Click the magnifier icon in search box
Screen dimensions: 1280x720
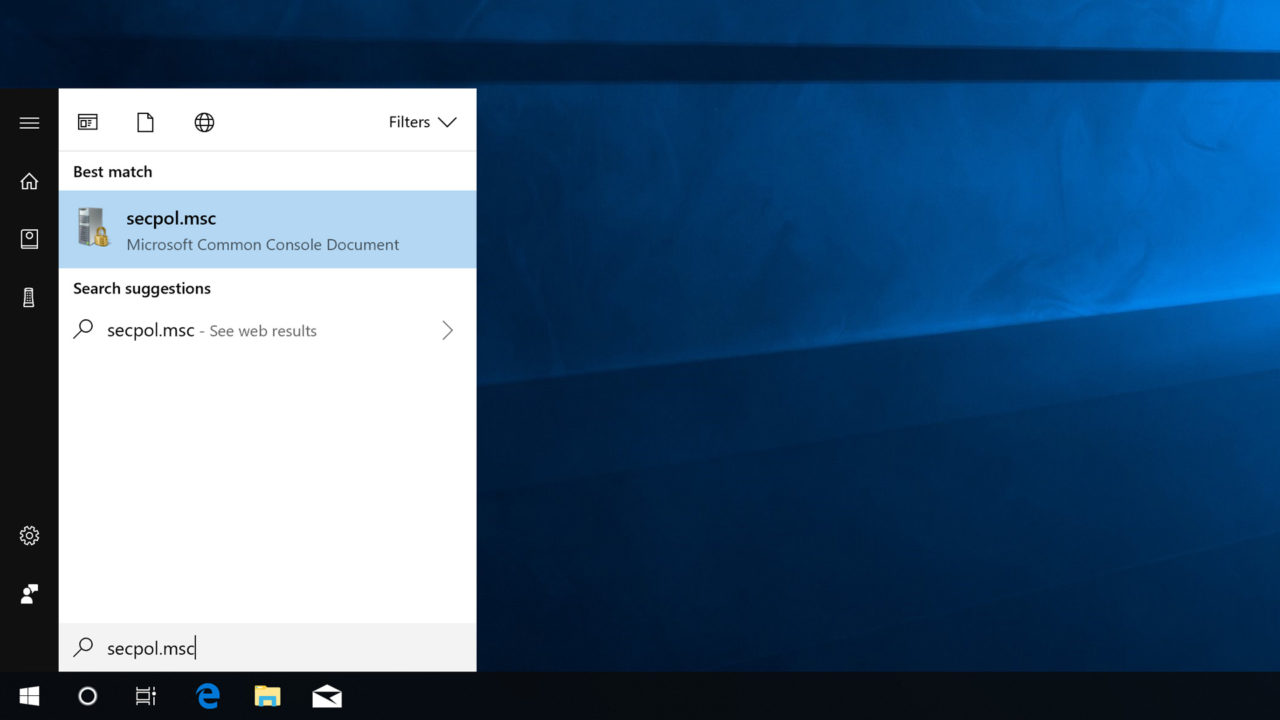(84, 647)
